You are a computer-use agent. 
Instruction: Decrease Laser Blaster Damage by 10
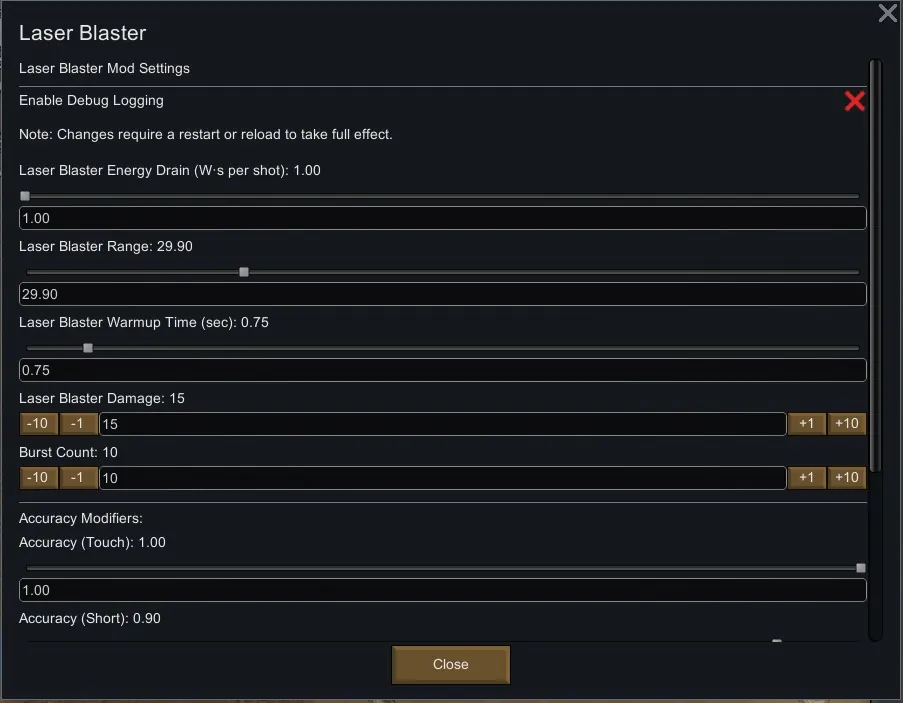(38, 424)
